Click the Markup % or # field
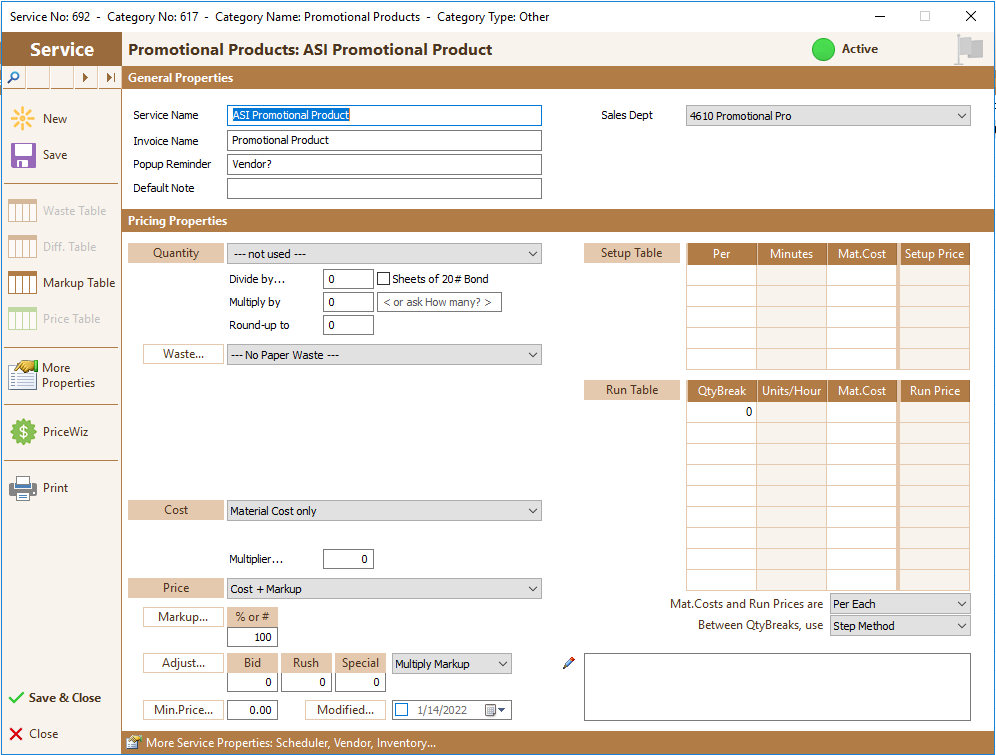Screen dimensions: 996x755 coord(252,637)
